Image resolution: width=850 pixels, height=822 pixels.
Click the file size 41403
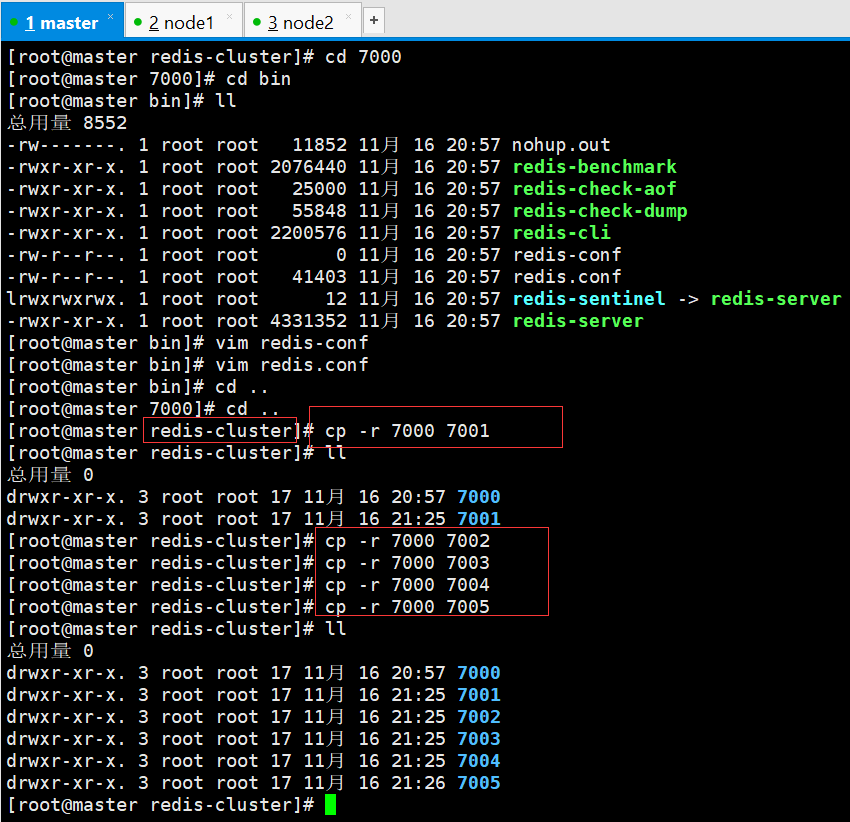pos(319,277)
